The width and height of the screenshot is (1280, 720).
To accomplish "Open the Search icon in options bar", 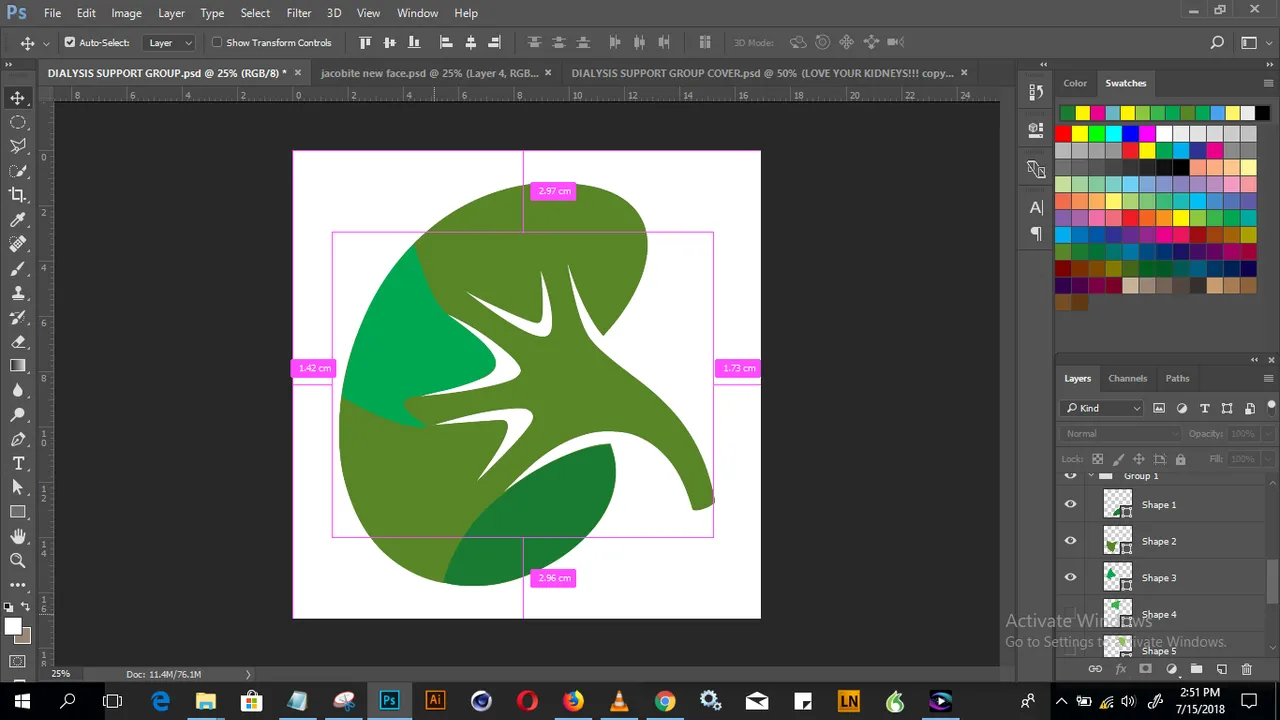I will point(1217,43).
